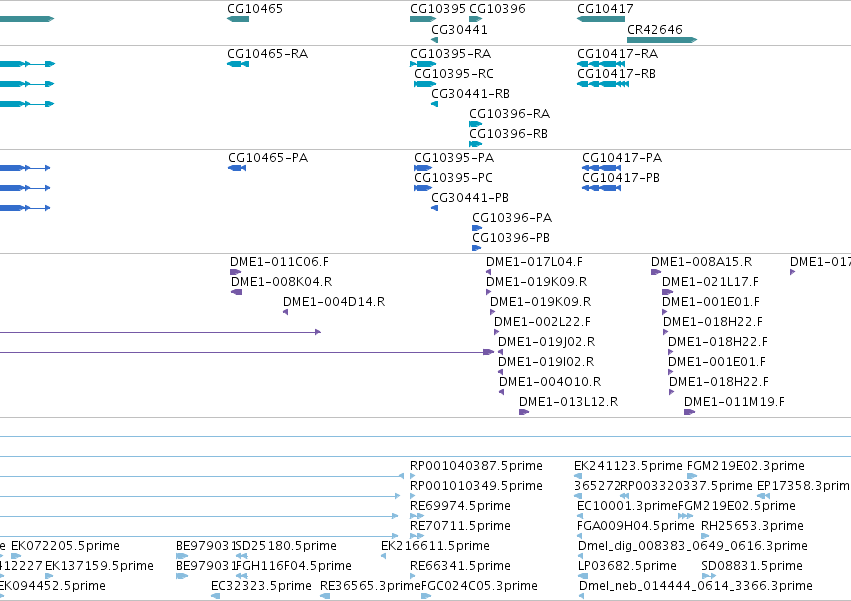851x601 pixels.
Task: Select EST RE70711.5prime
Action: [460, 527]
